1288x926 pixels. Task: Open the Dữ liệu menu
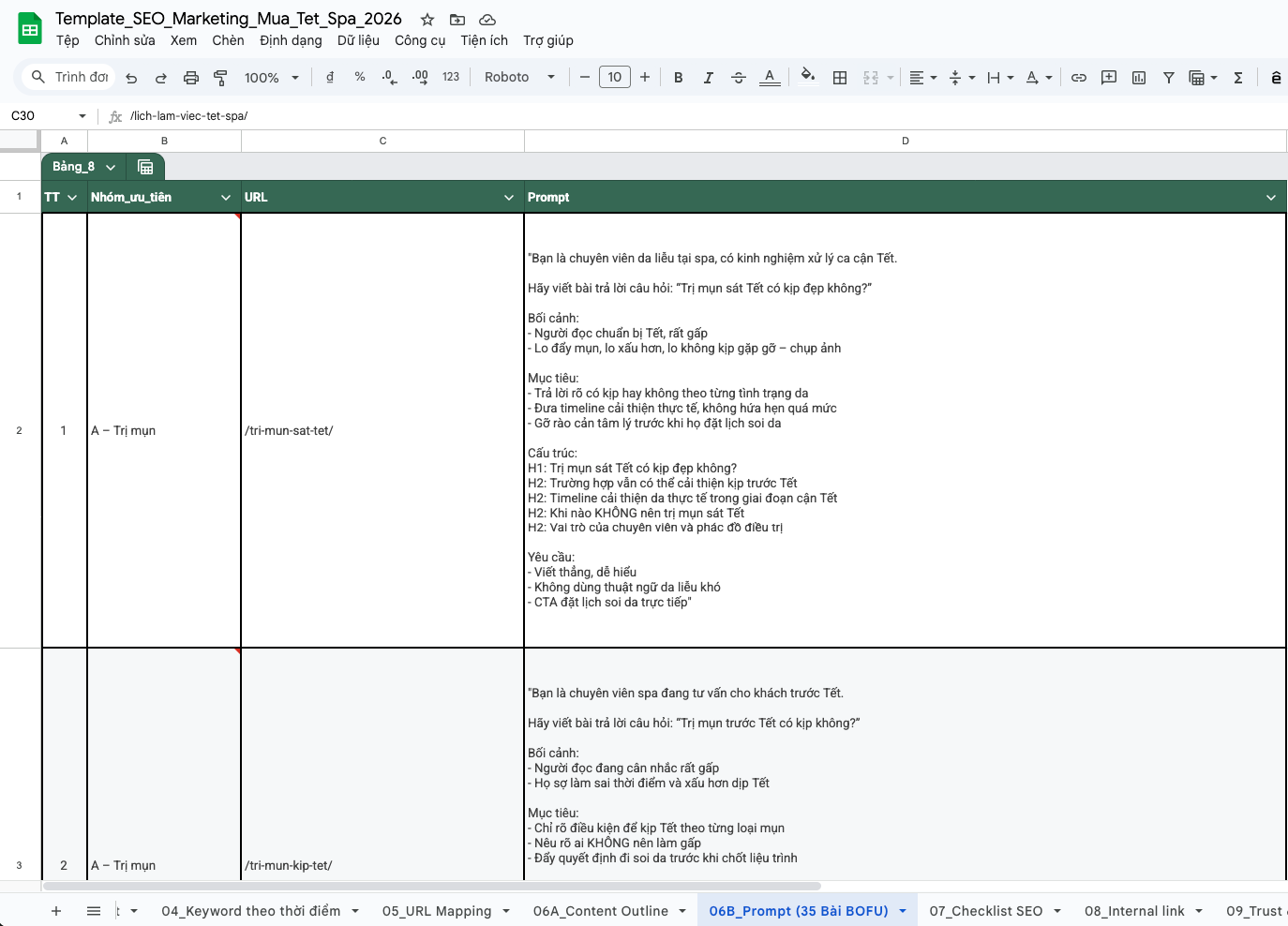click(x=358, y=40)
